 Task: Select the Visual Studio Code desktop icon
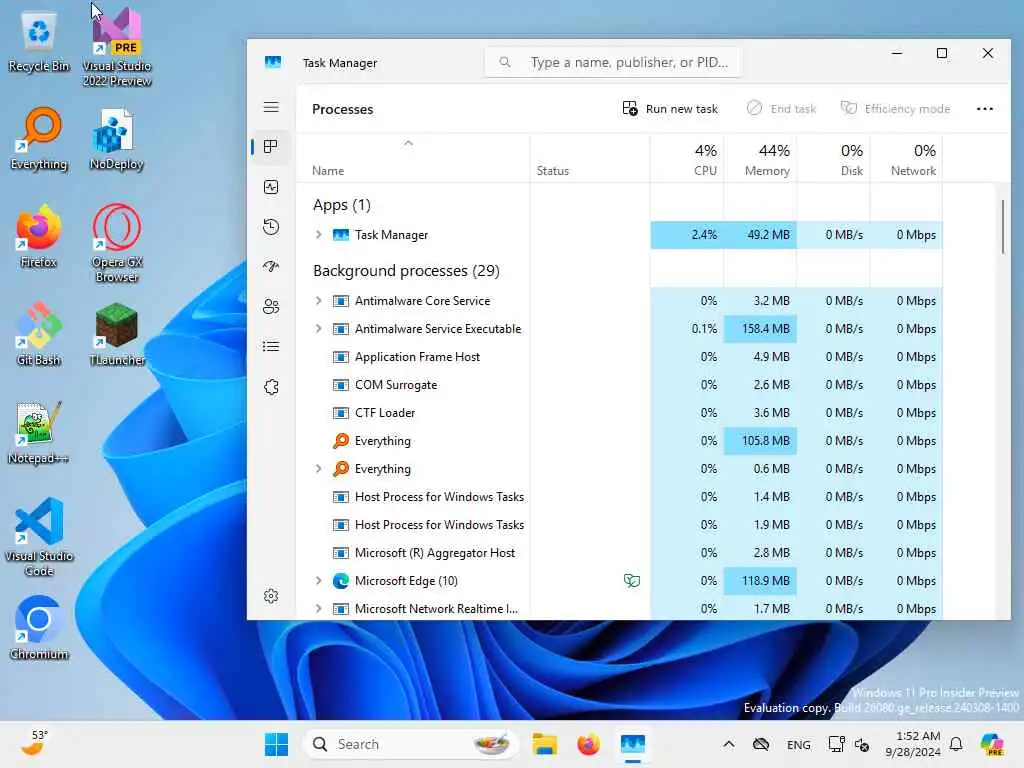coord(39,537)
